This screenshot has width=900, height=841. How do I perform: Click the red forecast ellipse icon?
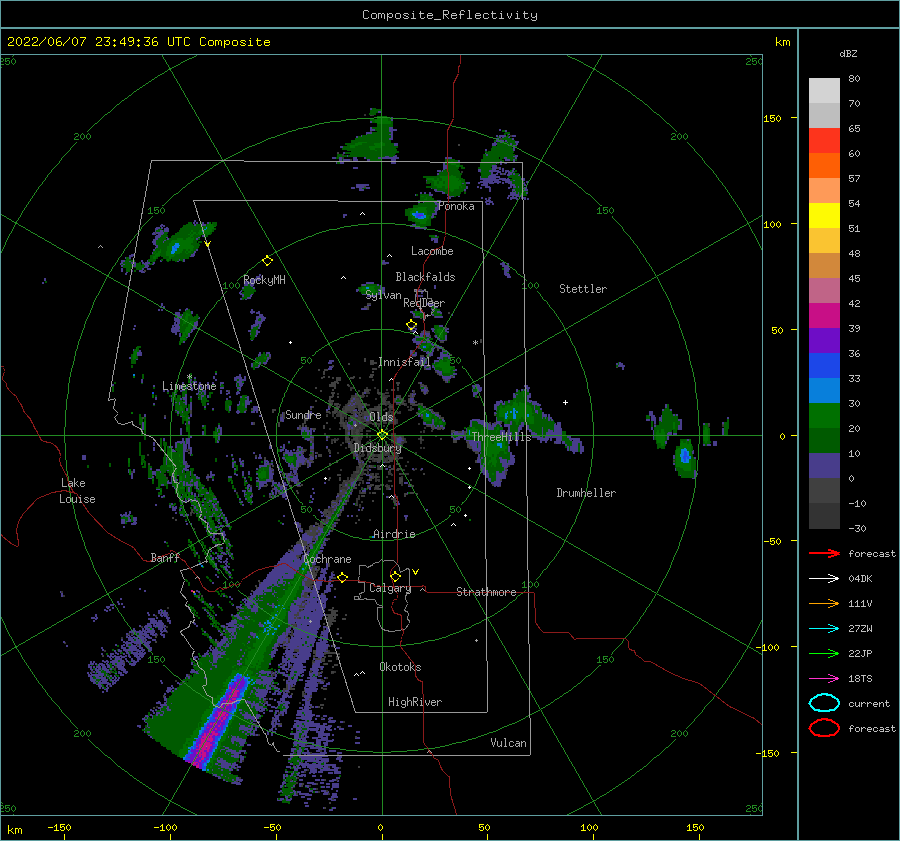click(824, 728)
